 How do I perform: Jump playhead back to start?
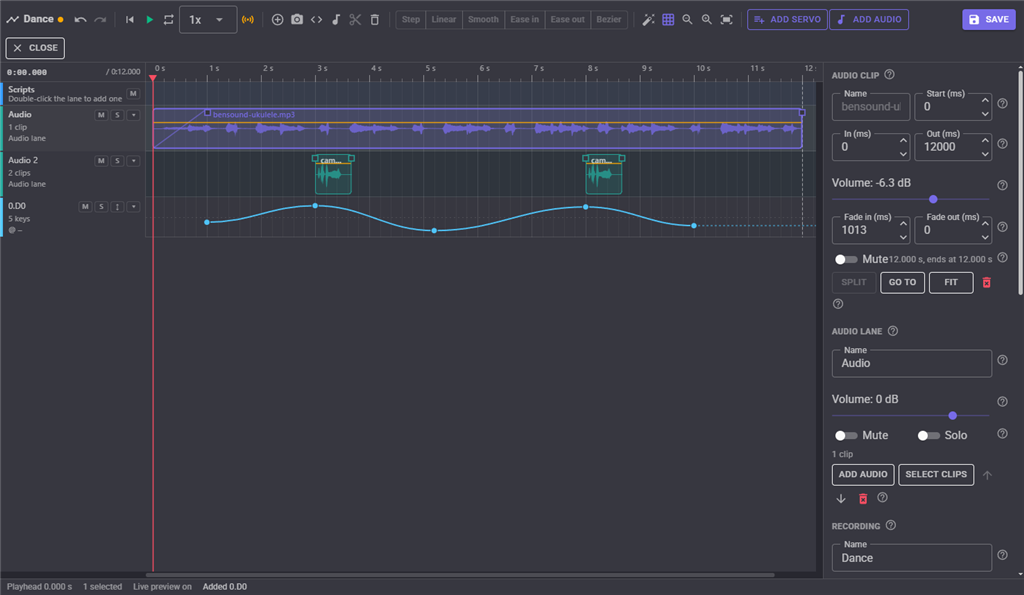click(x=130, y=20)
